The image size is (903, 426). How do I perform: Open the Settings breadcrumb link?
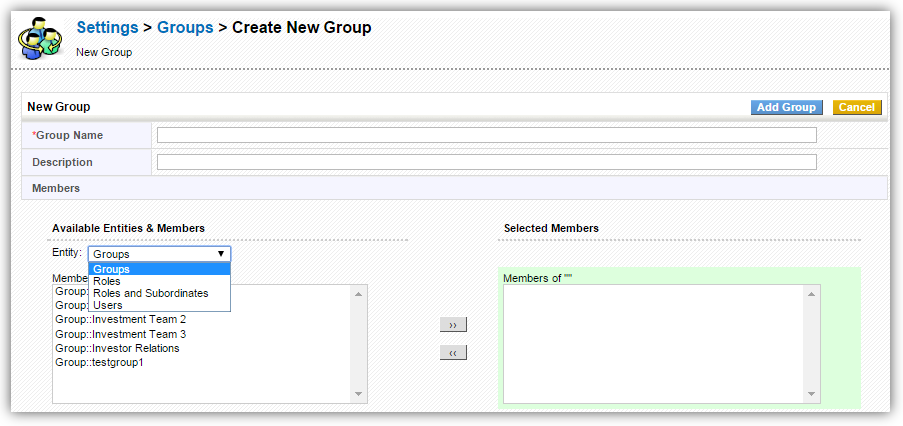107,28
